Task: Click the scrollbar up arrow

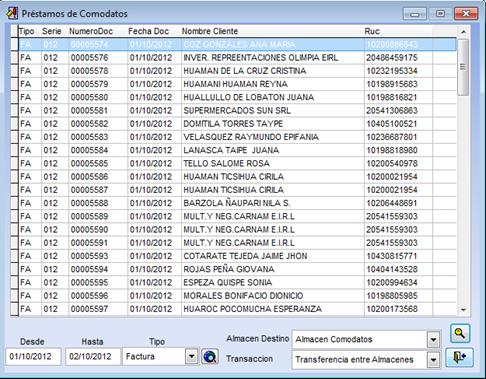Action: coord(463,32)
